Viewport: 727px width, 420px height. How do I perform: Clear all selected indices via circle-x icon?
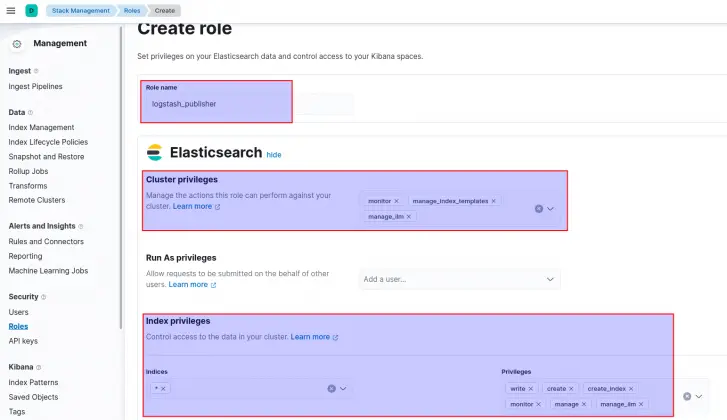point(332,388)
